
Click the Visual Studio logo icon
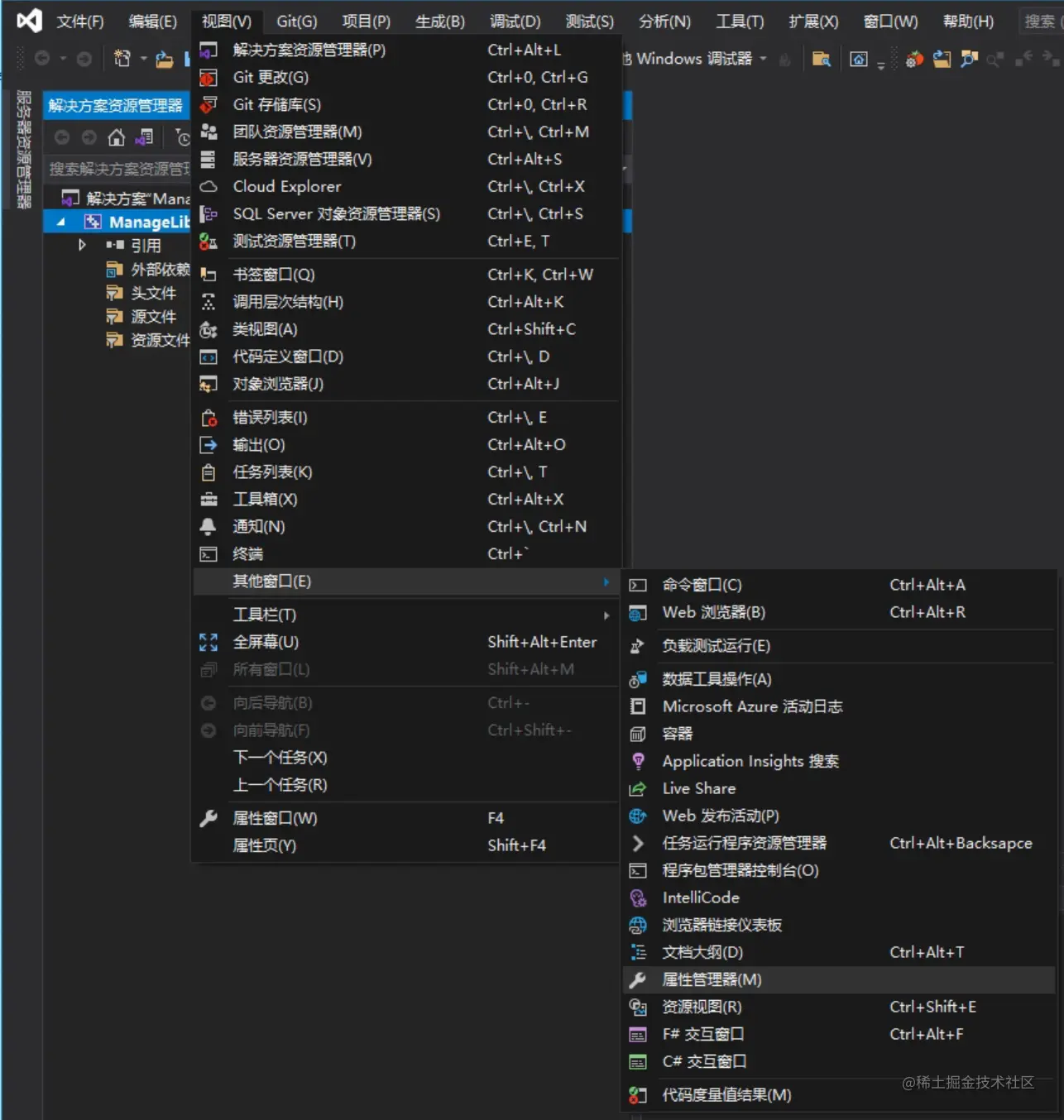tap(29, 21)
